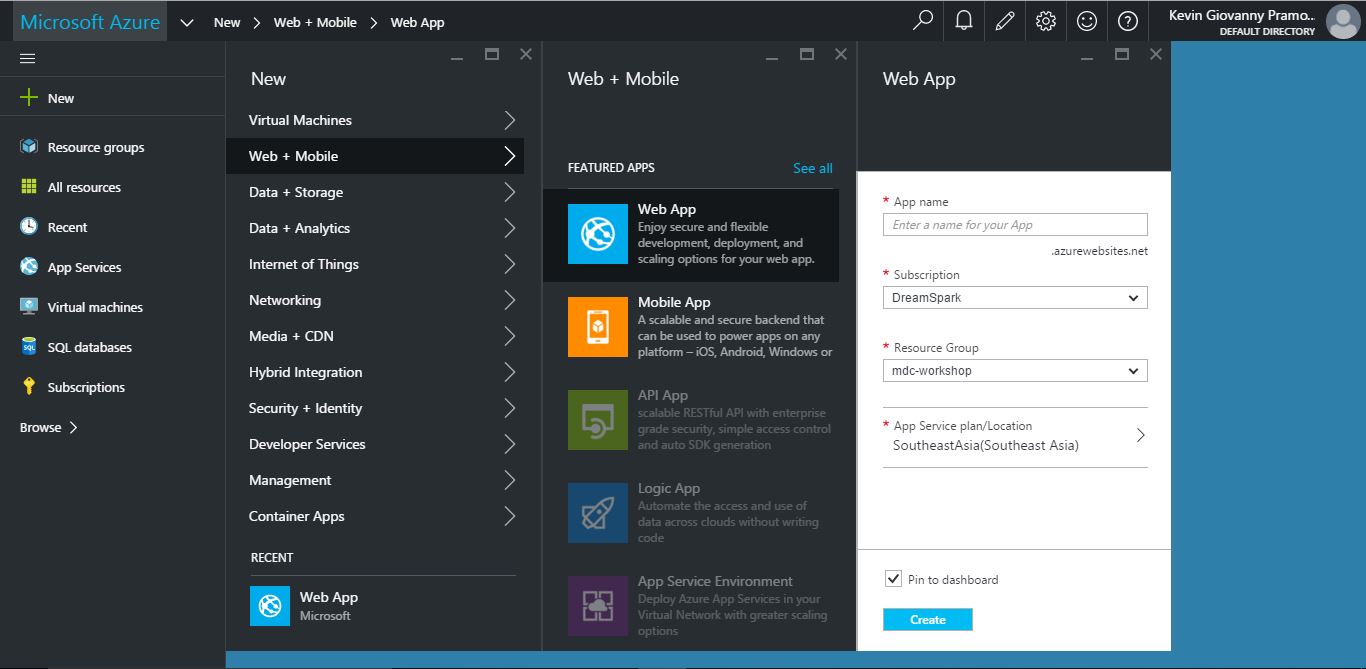Image resolution: width=1366 pixels, height=669 pixels.
Task: Select the API App icon
Action: [598, 420]
